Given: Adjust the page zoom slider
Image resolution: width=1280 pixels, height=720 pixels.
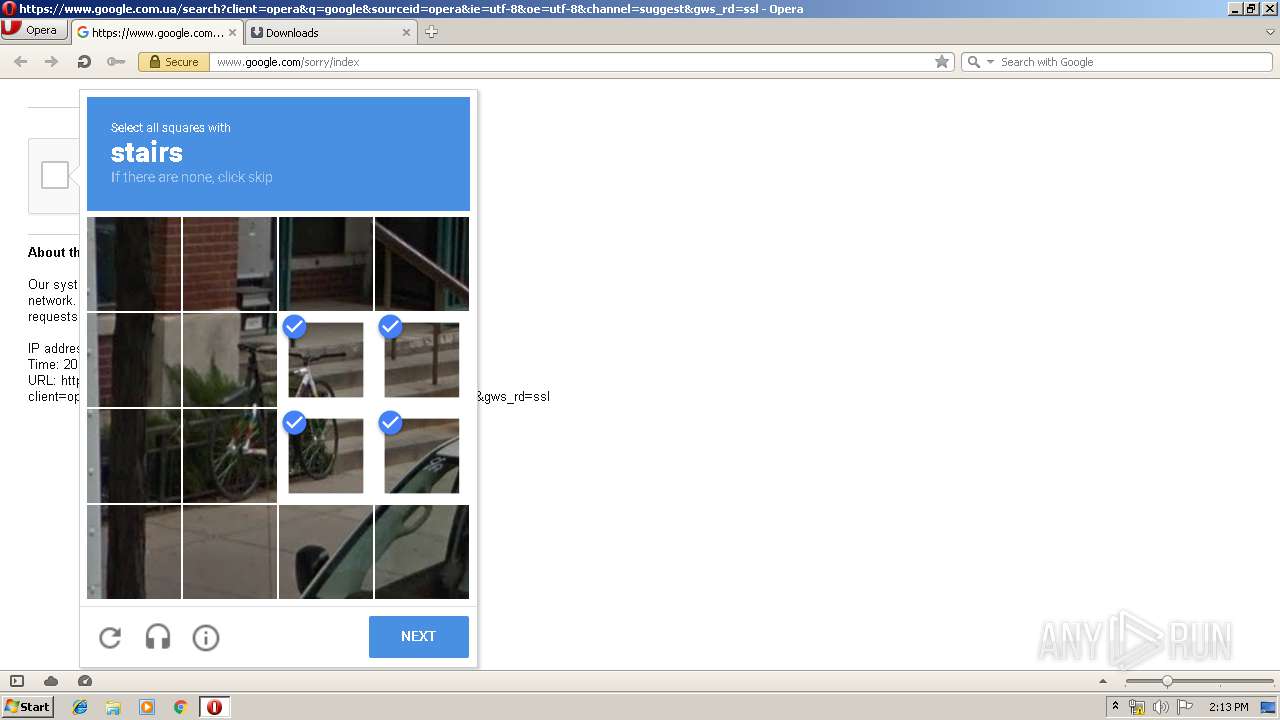Looking at the screenshot, I should [x=1166, y=681].
